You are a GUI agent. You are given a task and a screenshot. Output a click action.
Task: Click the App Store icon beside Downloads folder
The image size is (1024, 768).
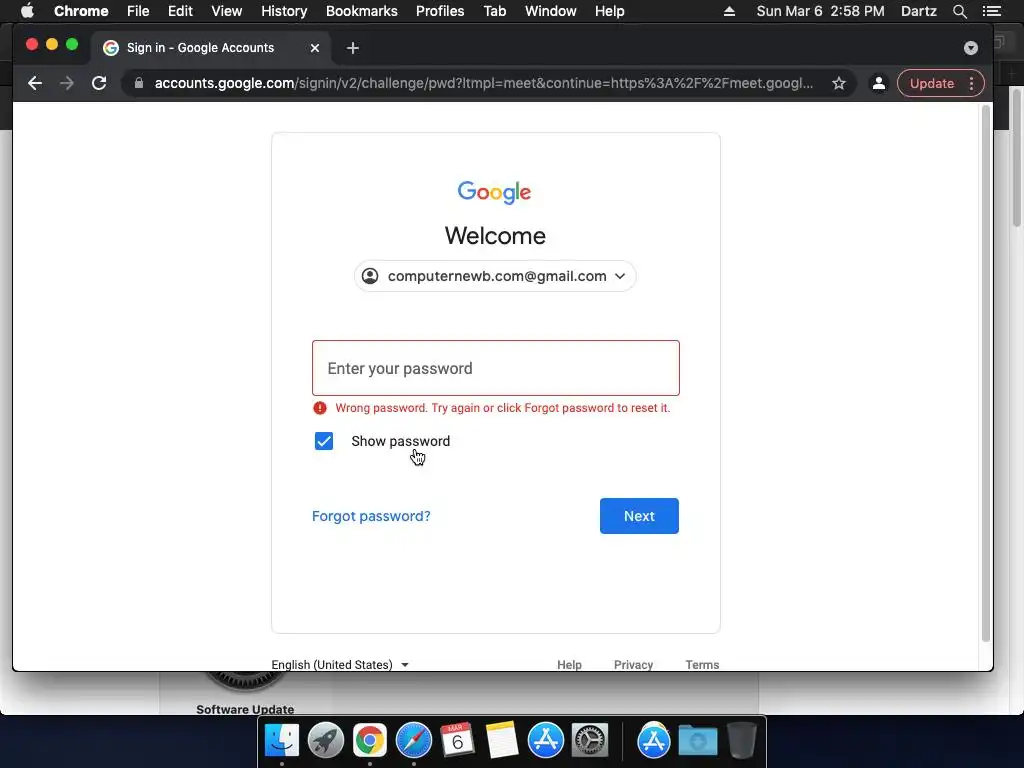pos(654,740)
